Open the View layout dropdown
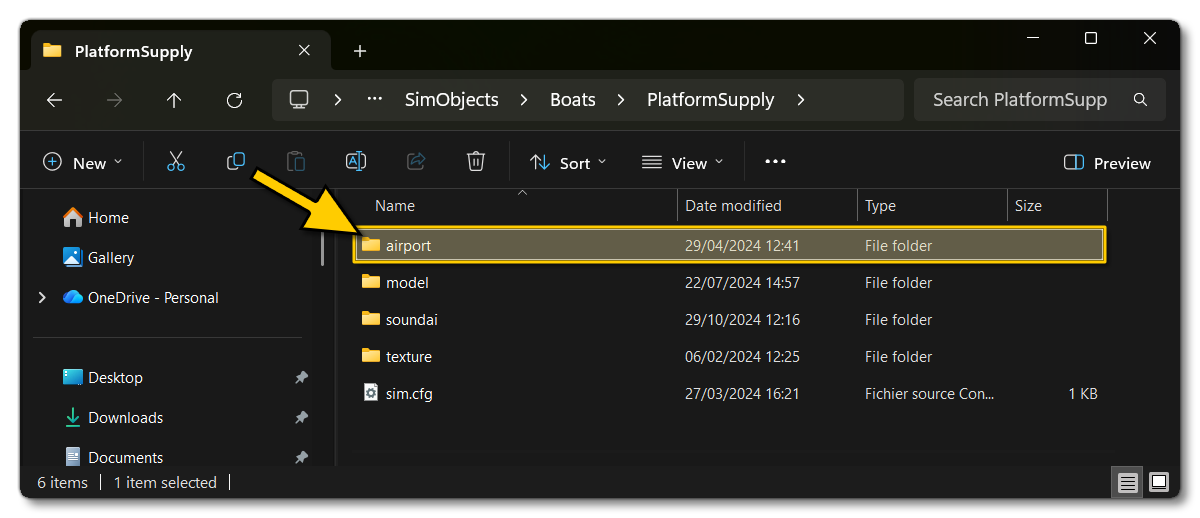This screenshot has width=1200, height=518. coord(682,163)
